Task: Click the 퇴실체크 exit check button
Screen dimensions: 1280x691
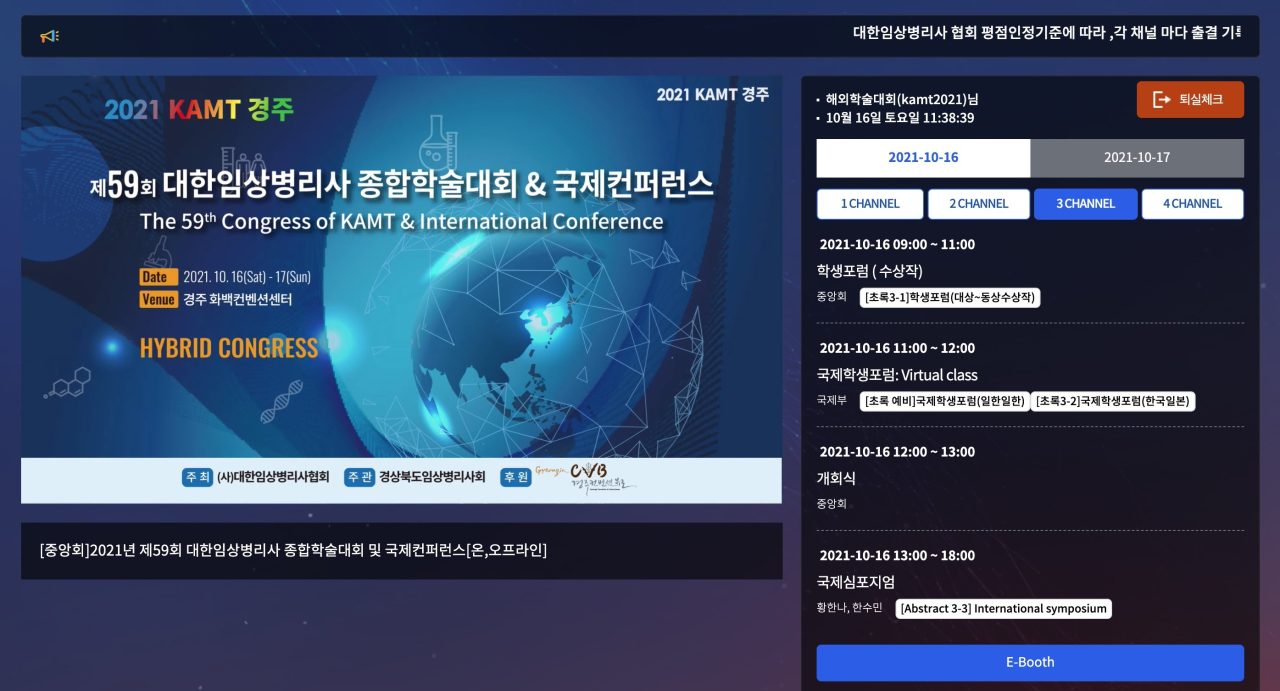Action: coord(1189,100)
